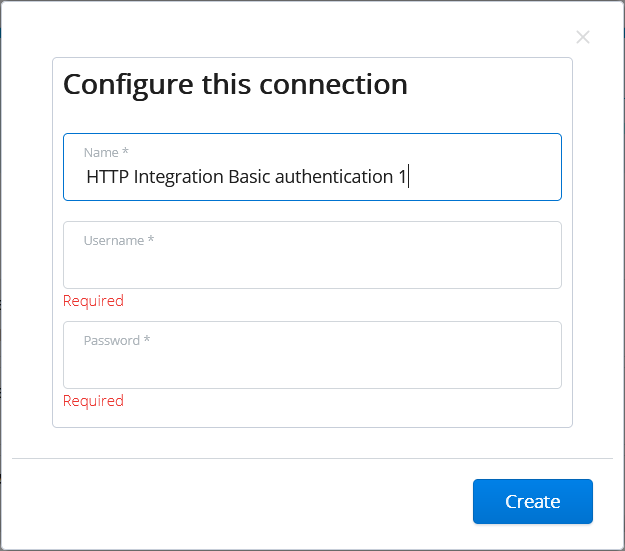Click the 'Configure this connection' heading
The width and height of the screenshot is (625, 551).
click(235, 84)
